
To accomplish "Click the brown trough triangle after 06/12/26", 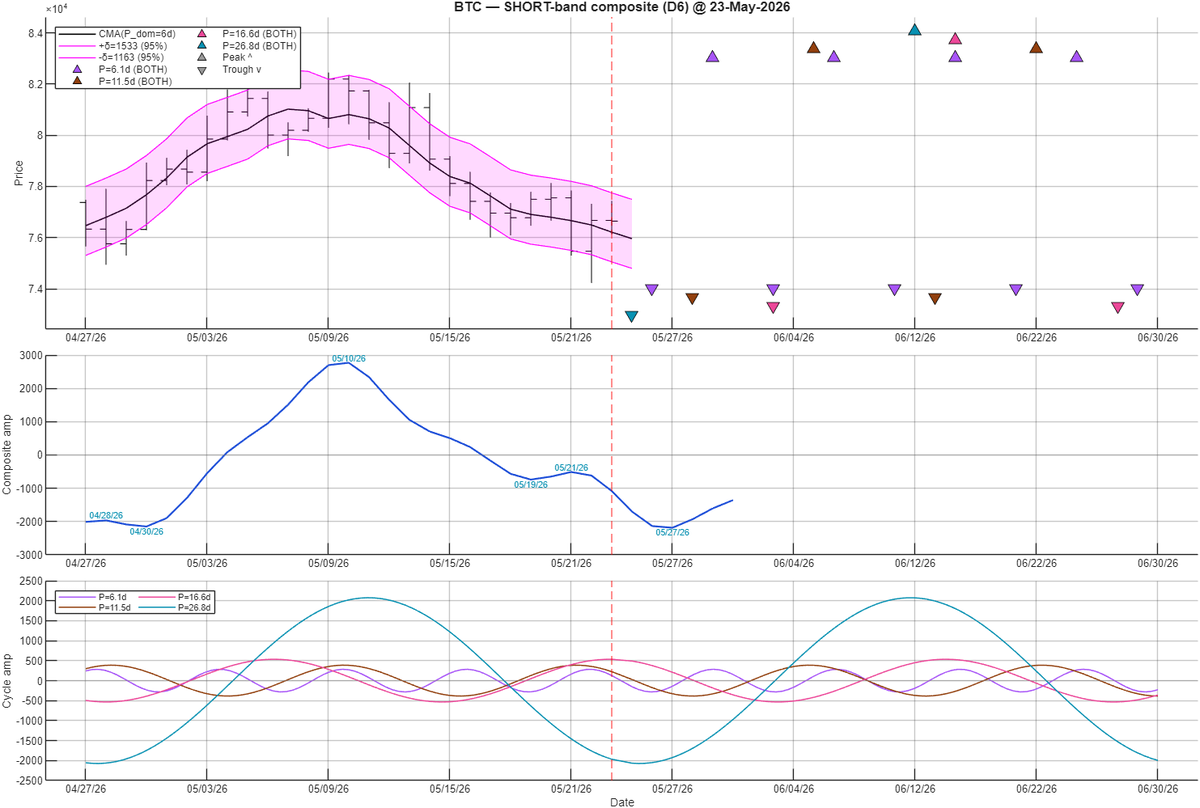I will point(934,298).
